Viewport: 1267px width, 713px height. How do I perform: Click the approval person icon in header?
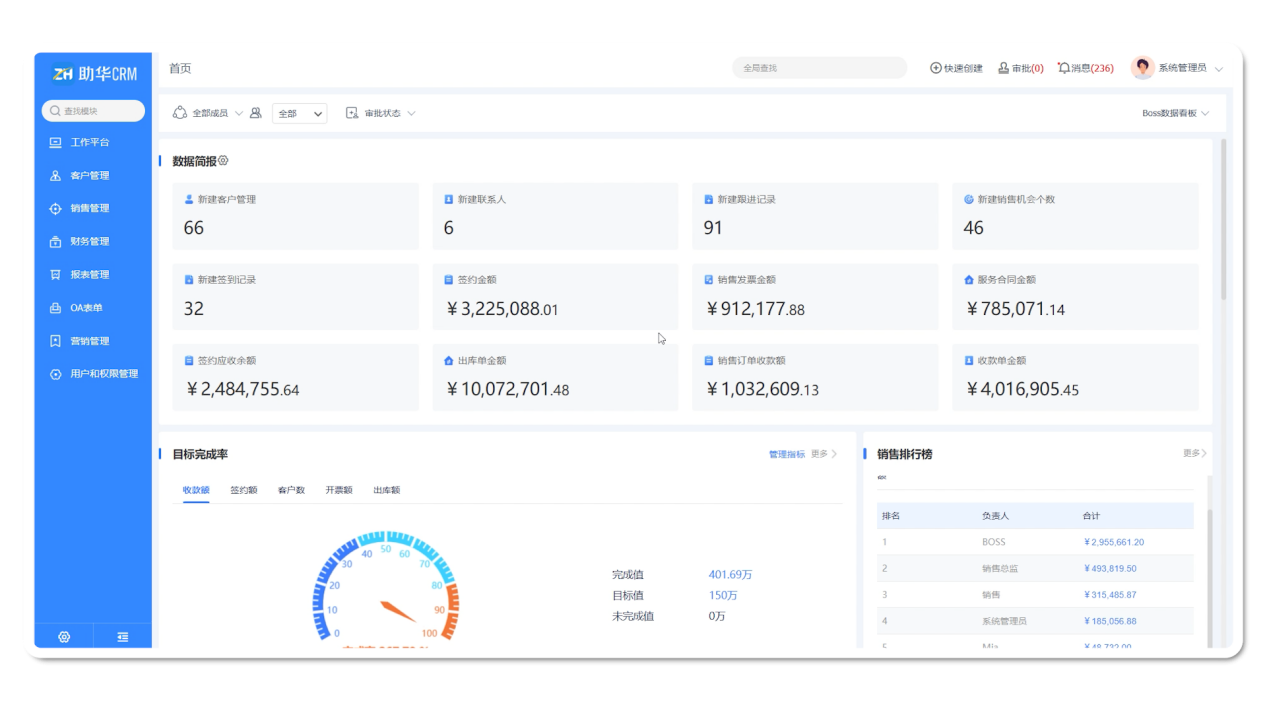click(1003, 68)
